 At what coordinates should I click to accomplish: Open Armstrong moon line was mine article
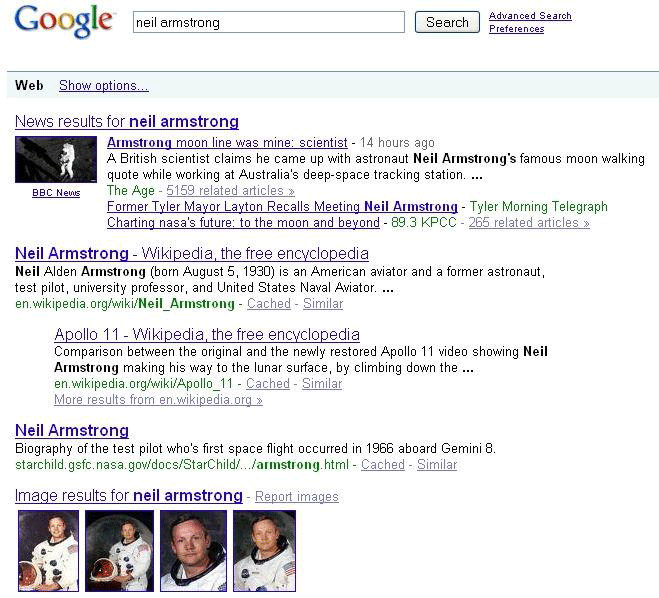coord(227,142)
